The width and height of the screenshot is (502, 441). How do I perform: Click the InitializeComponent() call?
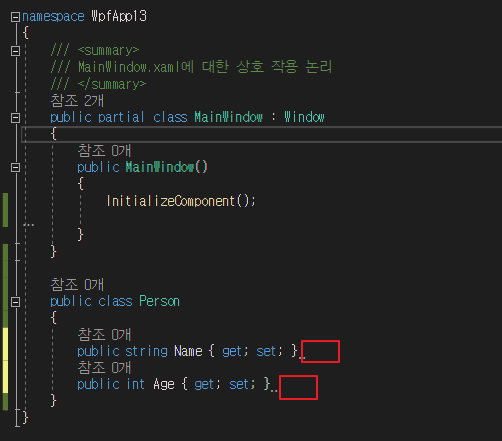[x=181, y=201]
